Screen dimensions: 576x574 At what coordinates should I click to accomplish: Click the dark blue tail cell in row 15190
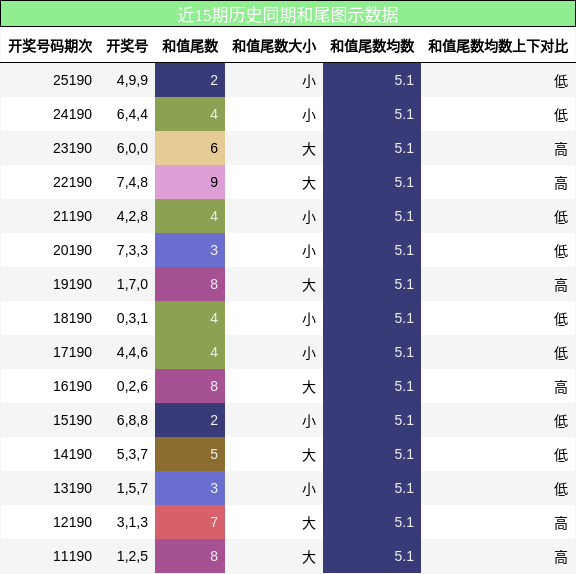[x=190, y=420]
